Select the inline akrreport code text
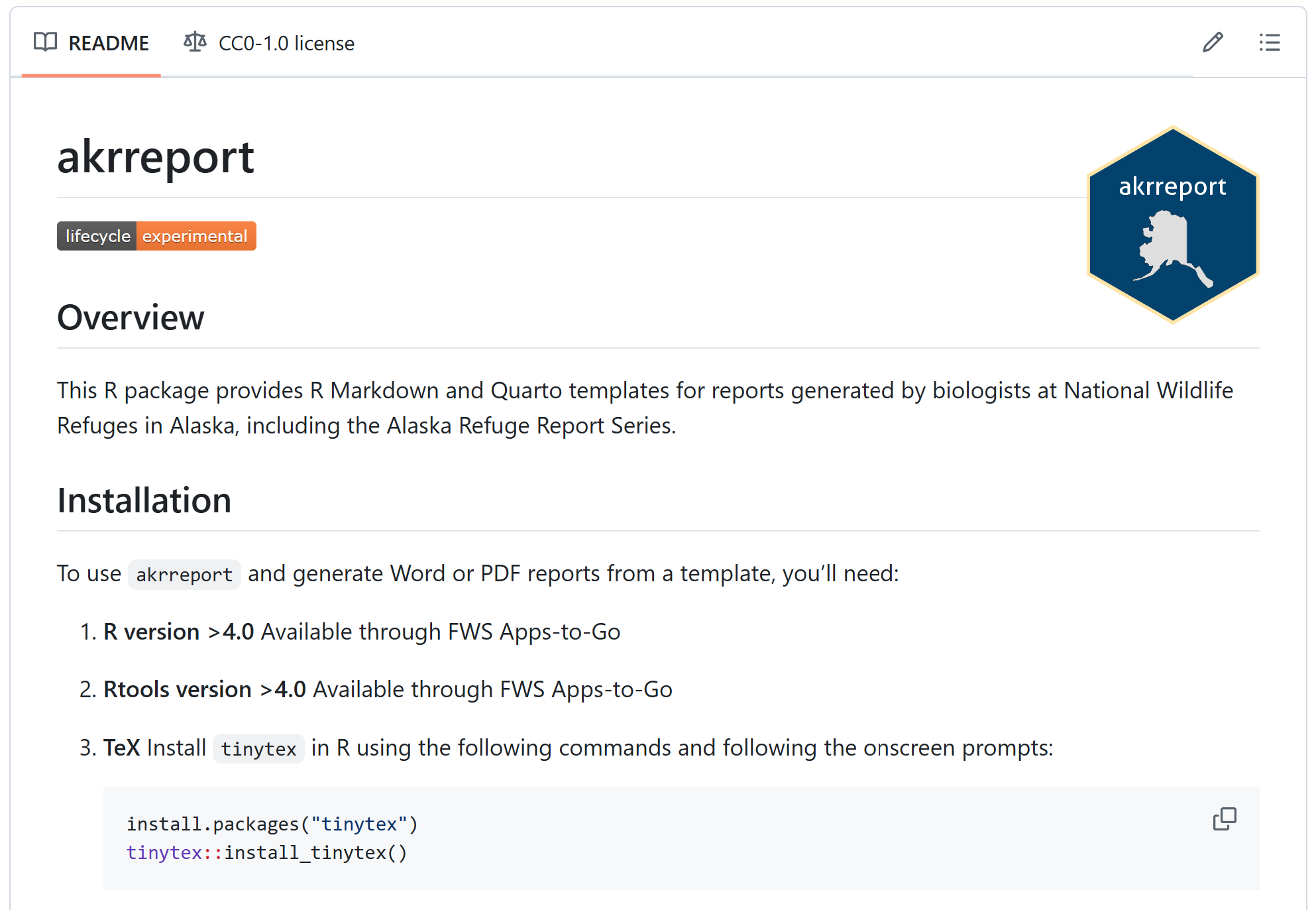The height and width of the screenshot is (910, 1316). (184, 574)
